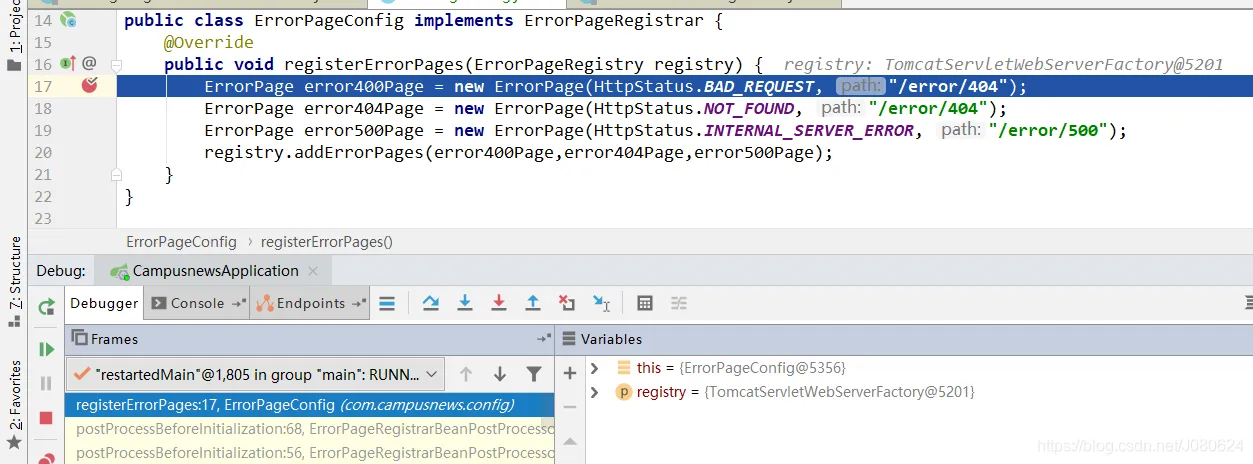The width and height of the screenshot is (1253, 464).
Task: Place cursor on line 17 error400Page code
Action: [616, 86]
